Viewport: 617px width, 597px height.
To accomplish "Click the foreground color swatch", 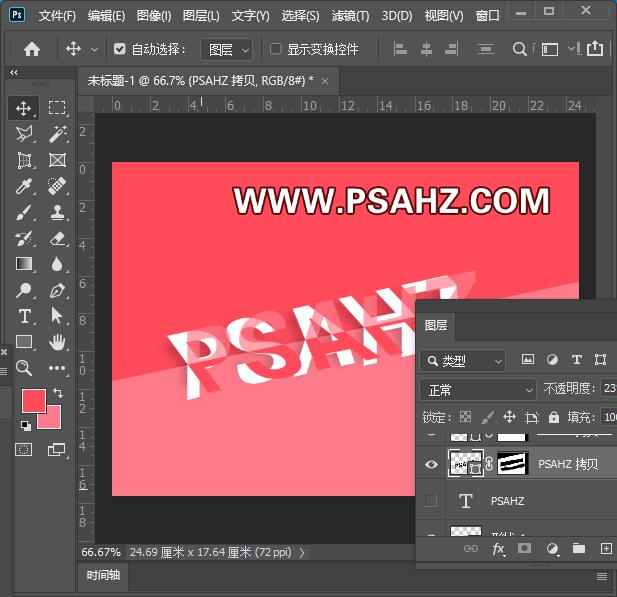I will coord(34,401).
